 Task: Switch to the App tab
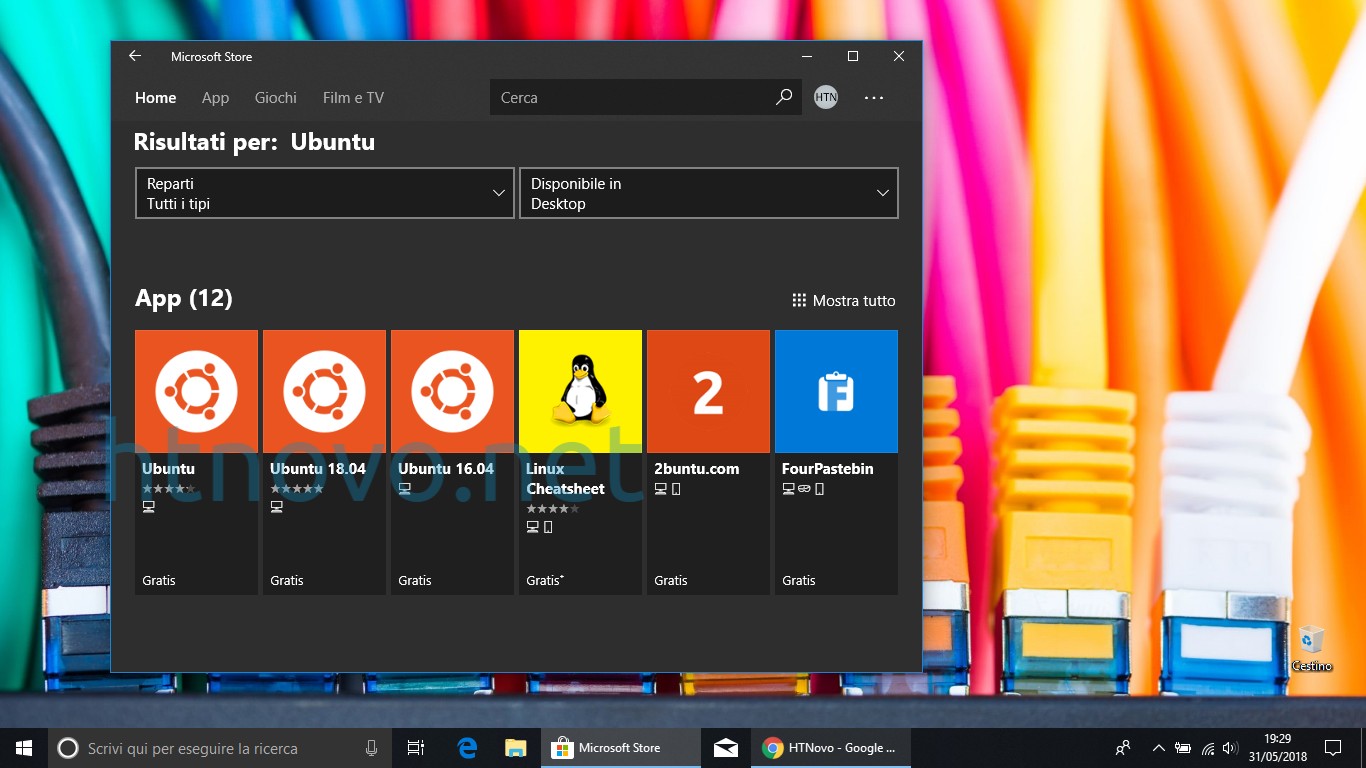click(x=215, y=98)
